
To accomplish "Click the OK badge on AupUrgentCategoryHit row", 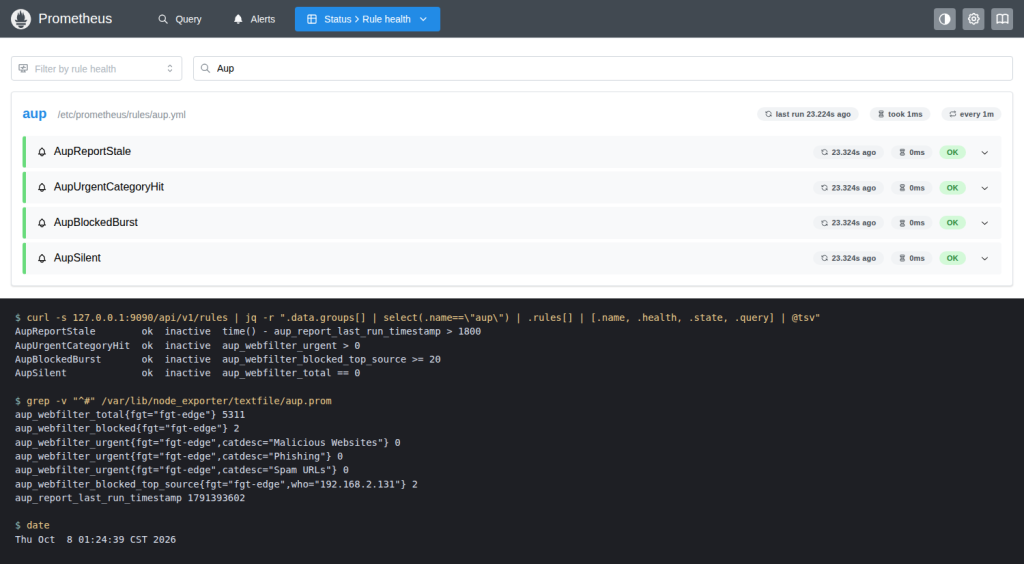I will coord(952,188).
